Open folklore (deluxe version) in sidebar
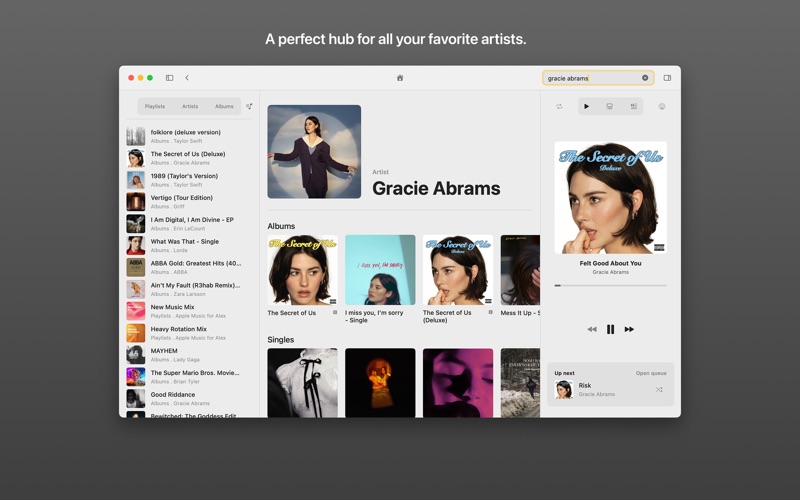The height and width of the screenshot is (500, 800). [189, 136]
